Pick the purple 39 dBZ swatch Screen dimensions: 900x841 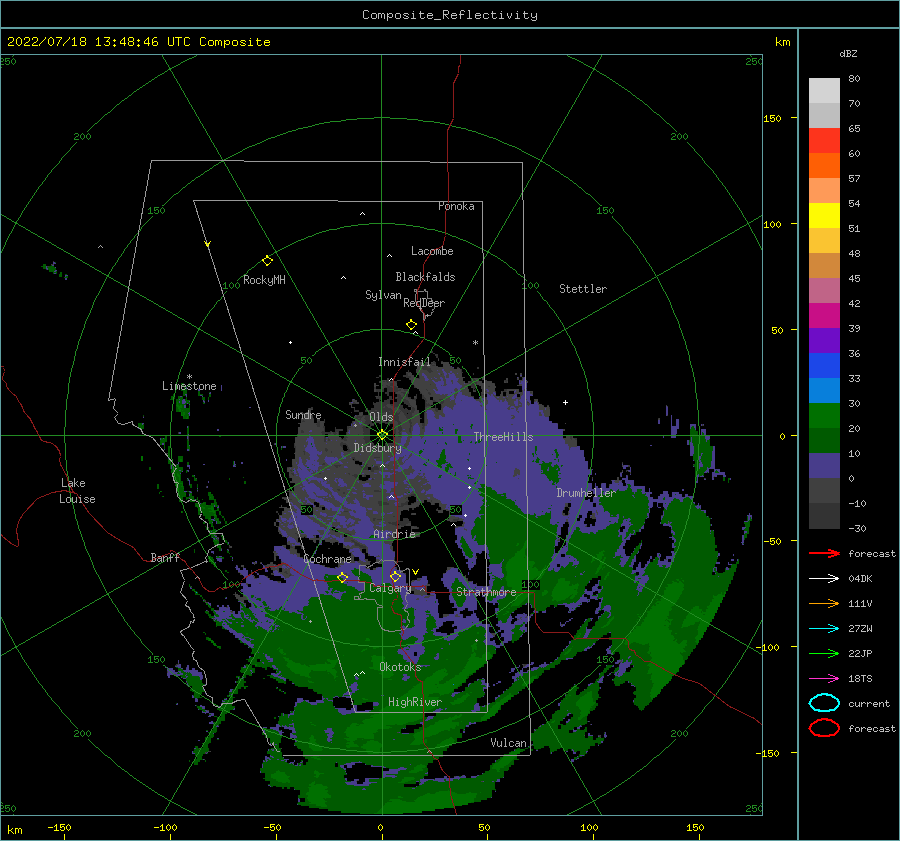tap(824, 340)
